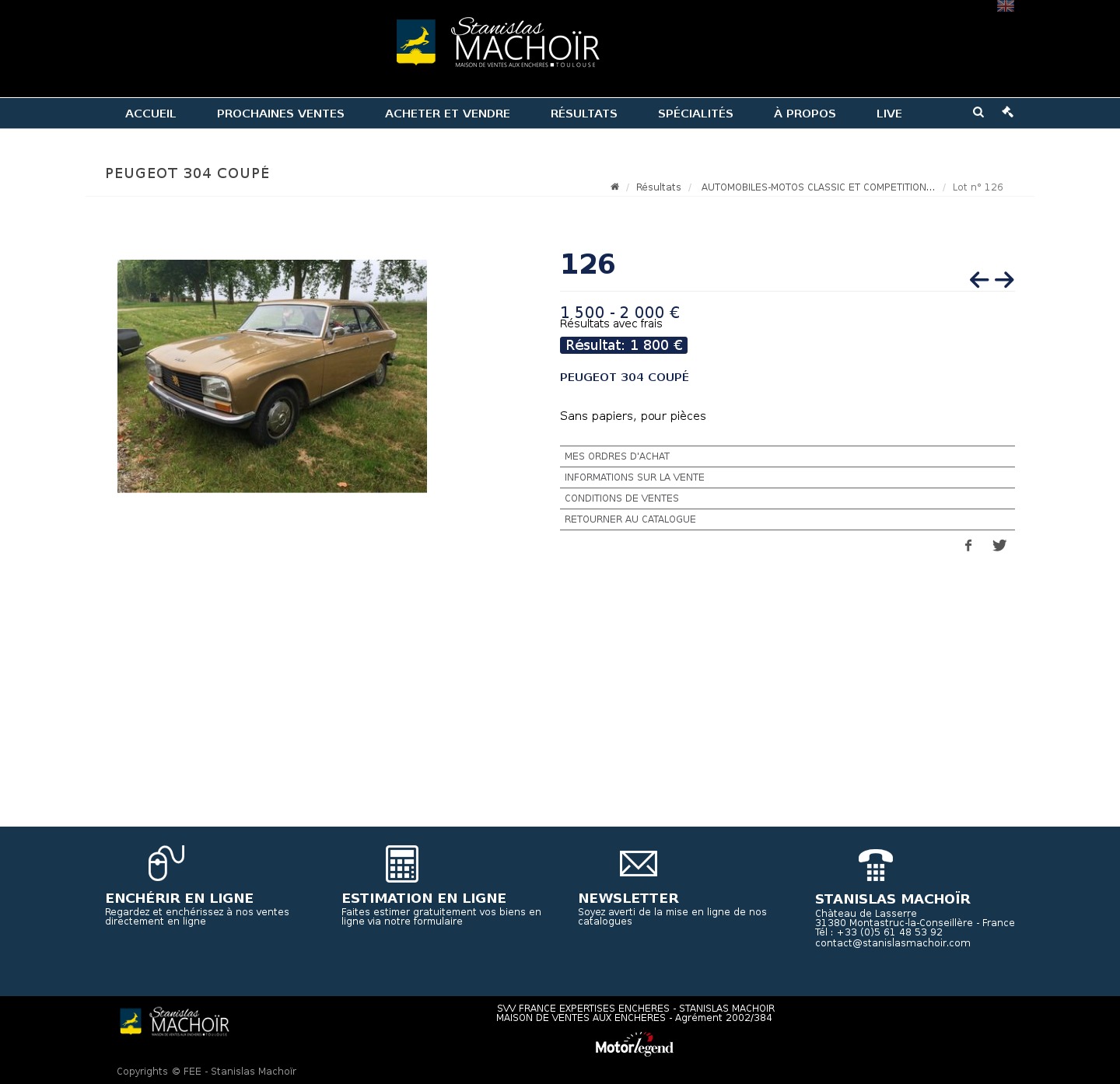
Task: Open Prochaines Ventes menu
Action: coord(280,114)
